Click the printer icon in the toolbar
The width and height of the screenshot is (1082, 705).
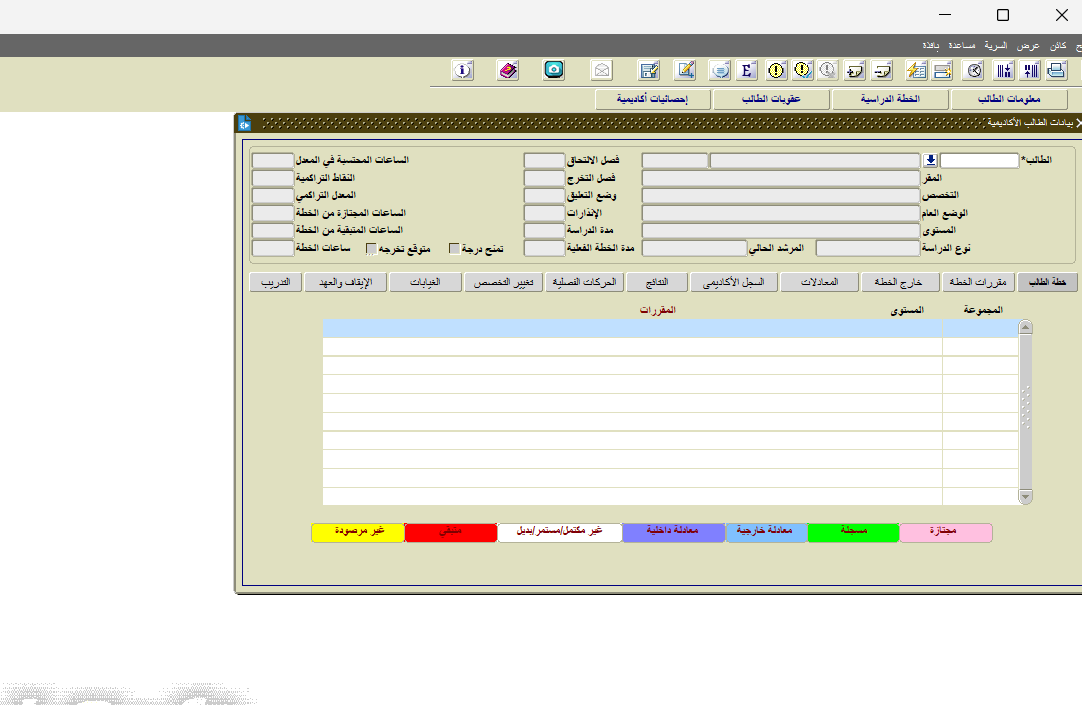click(1057, 70)
